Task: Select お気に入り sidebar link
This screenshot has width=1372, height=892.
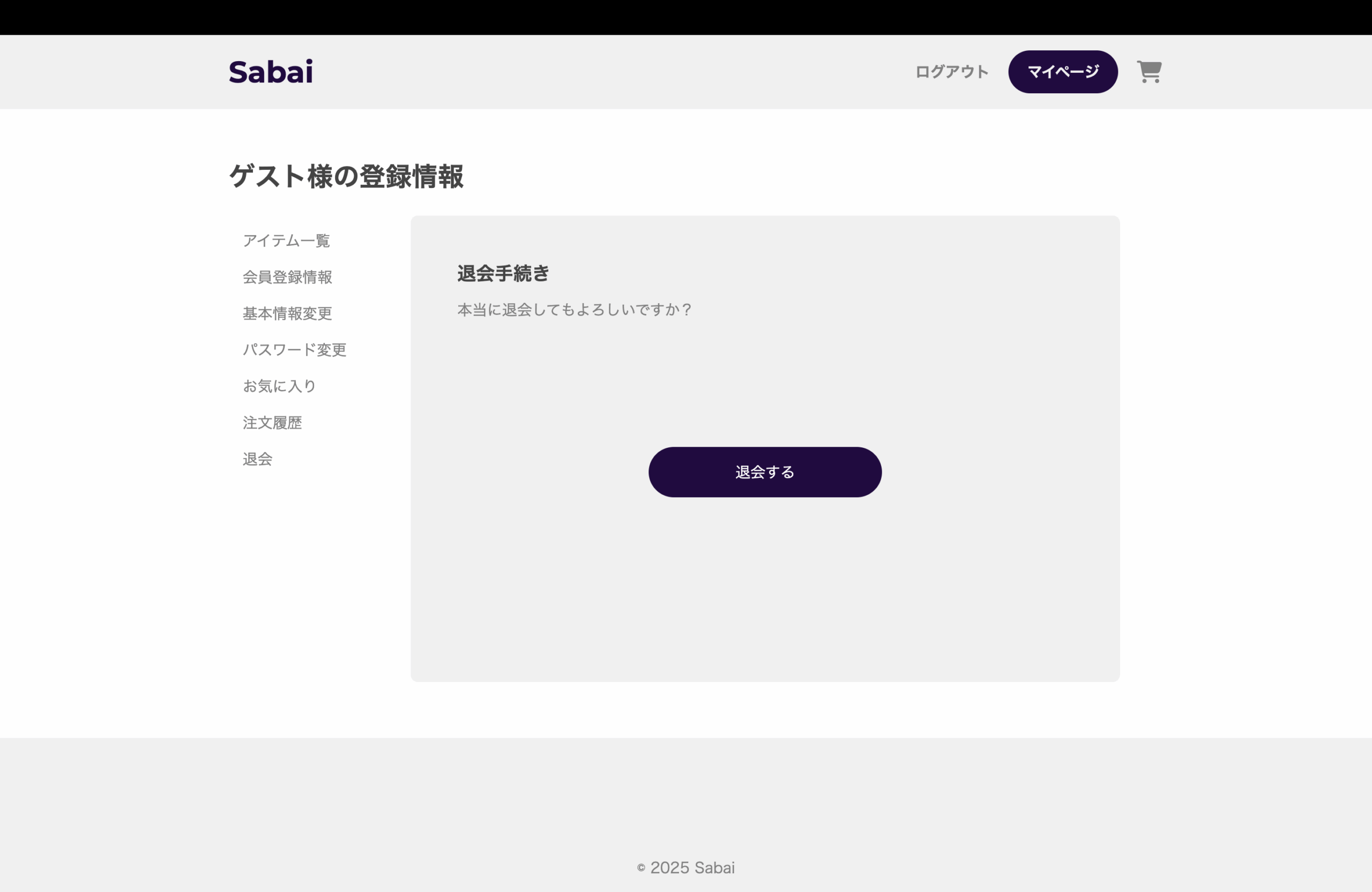Action: tap(280, 386)
